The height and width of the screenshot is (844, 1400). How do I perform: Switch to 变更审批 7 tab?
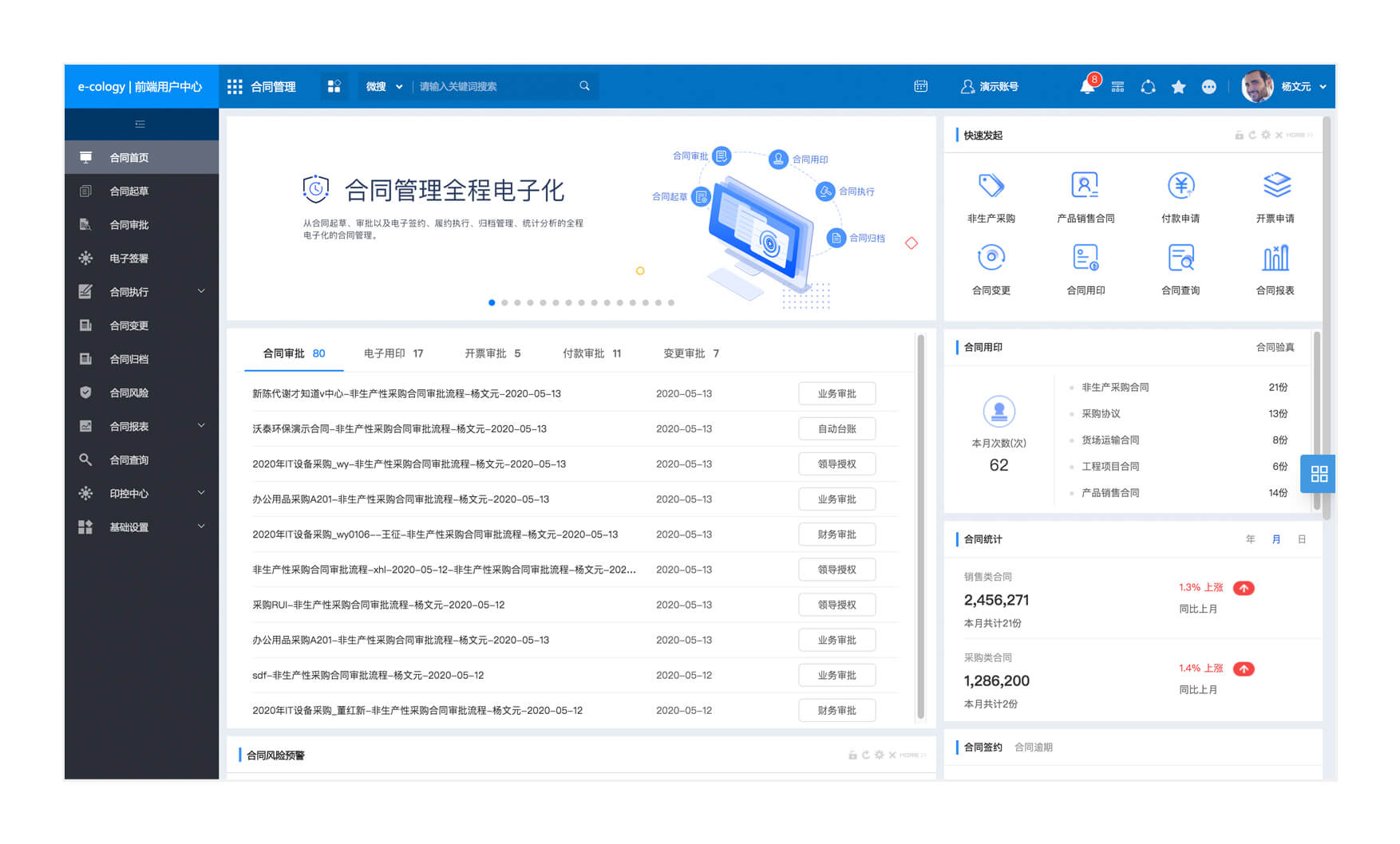click(691, 353)
